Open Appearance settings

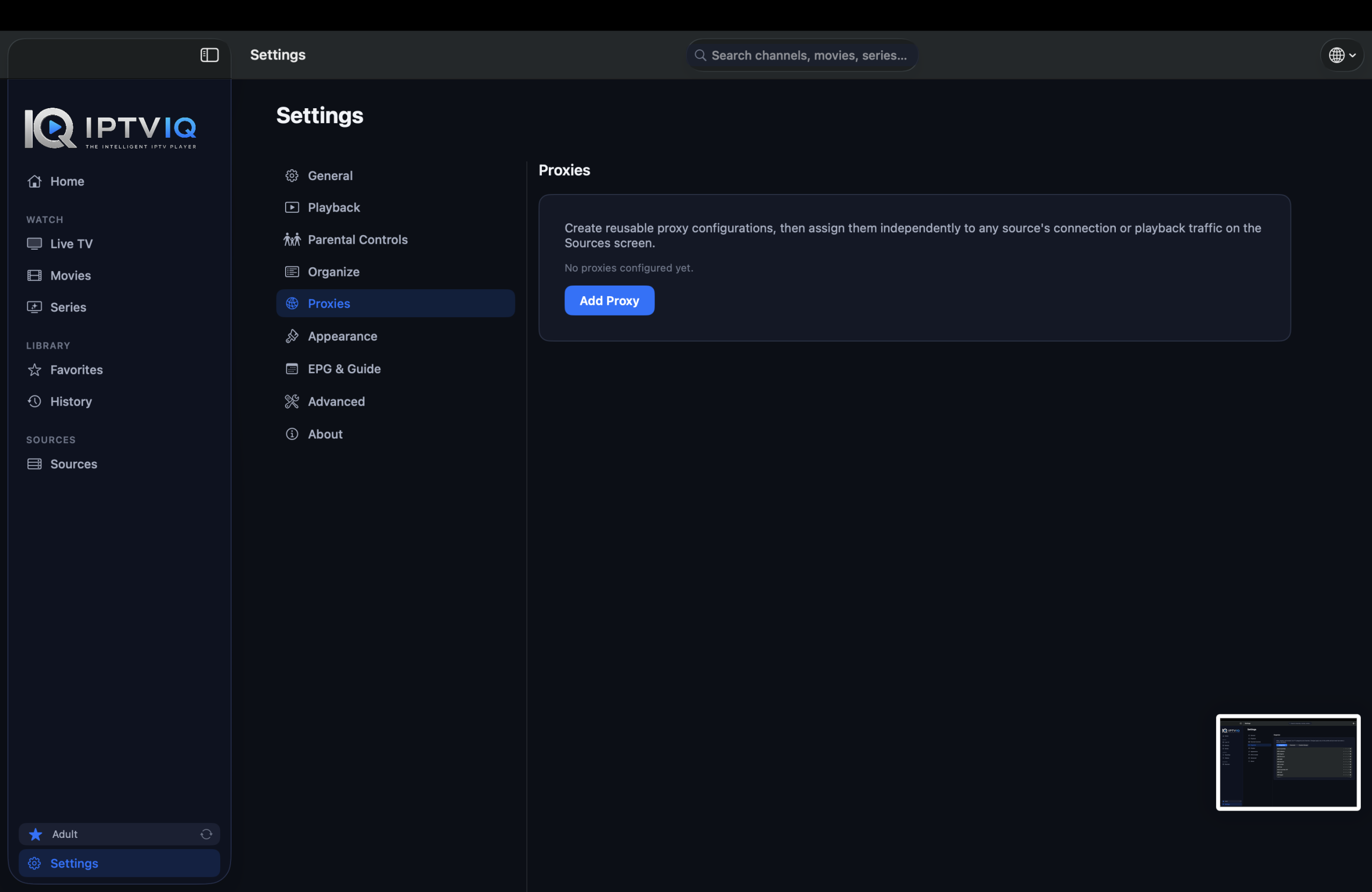(396, 336)
